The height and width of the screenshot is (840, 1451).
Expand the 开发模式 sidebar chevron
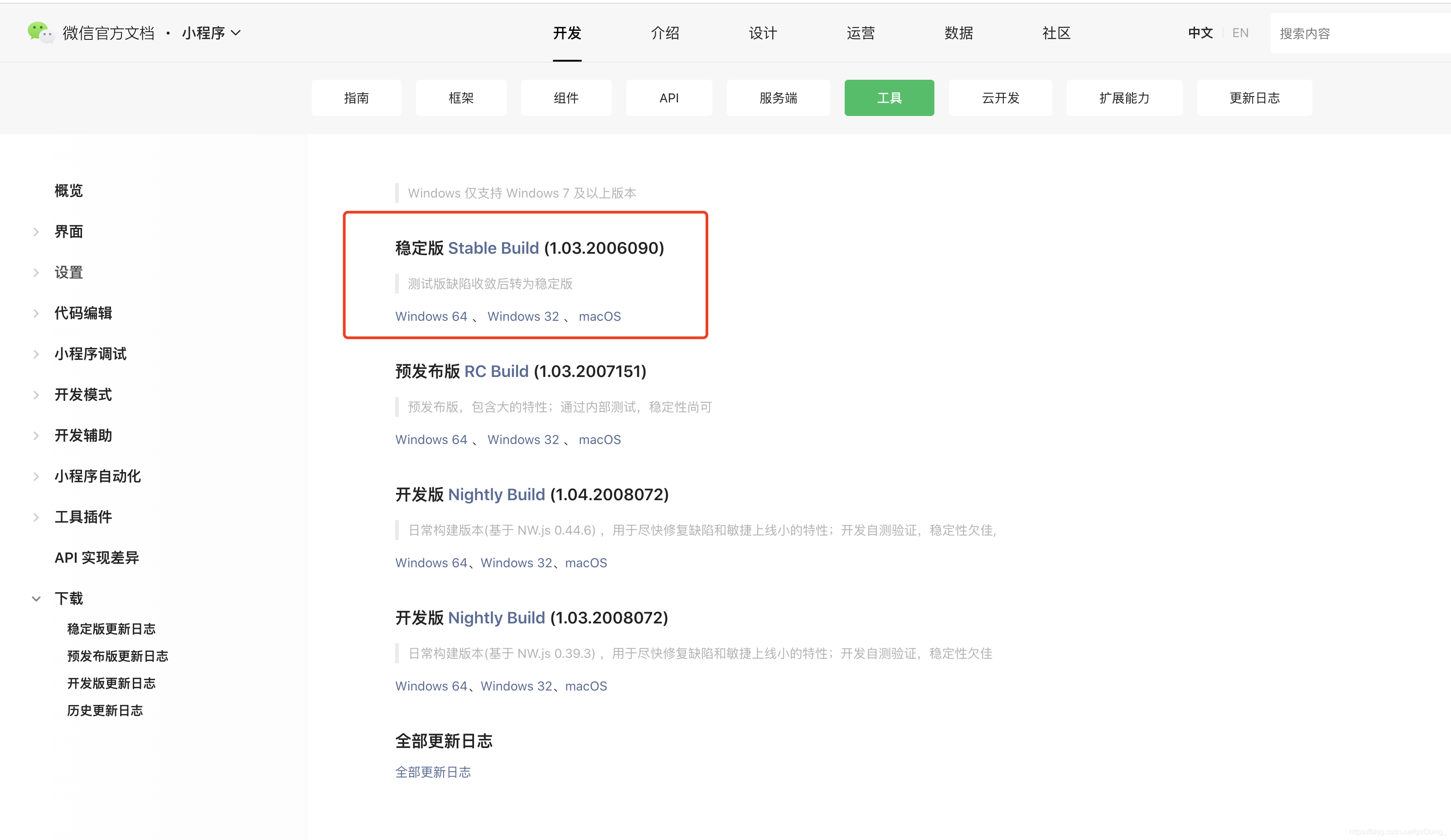pyautogui.click(x=36, y=394)
